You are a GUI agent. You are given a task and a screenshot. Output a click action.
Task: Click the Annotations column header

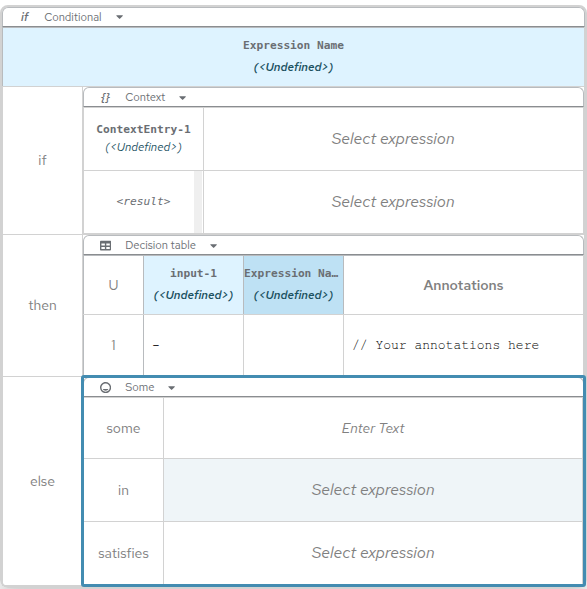[463, 285]
